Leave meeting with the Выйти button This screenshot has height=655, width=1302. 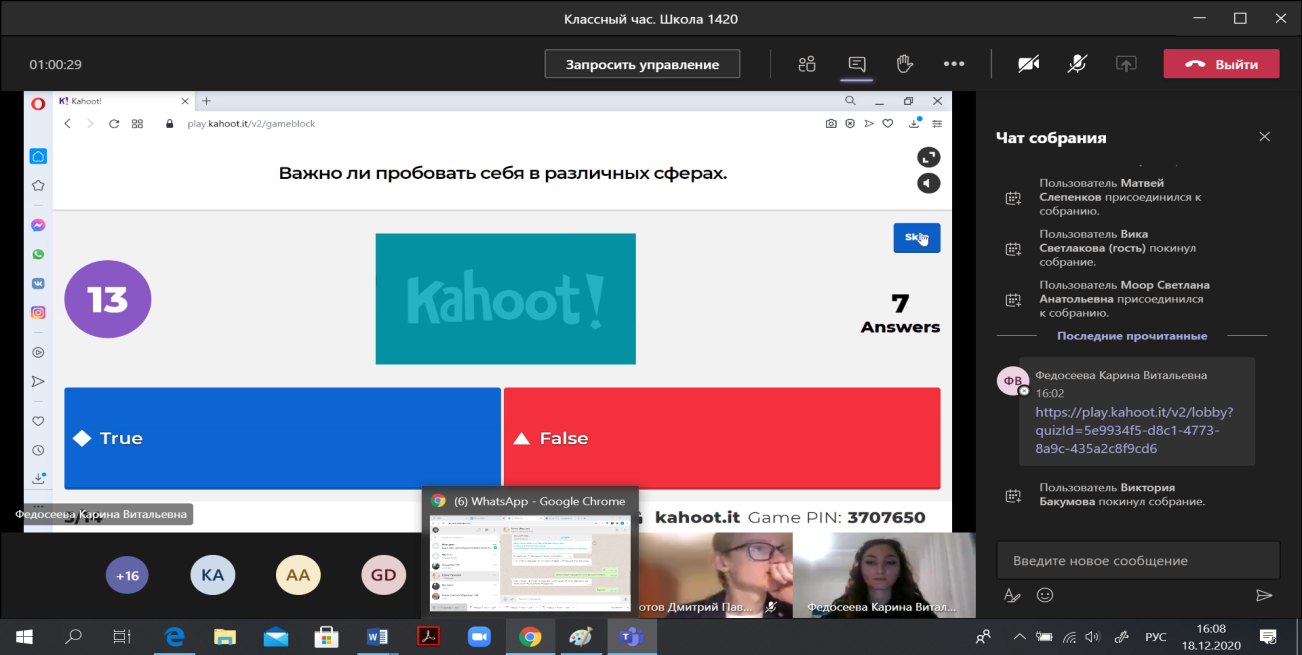[1221, 64]
